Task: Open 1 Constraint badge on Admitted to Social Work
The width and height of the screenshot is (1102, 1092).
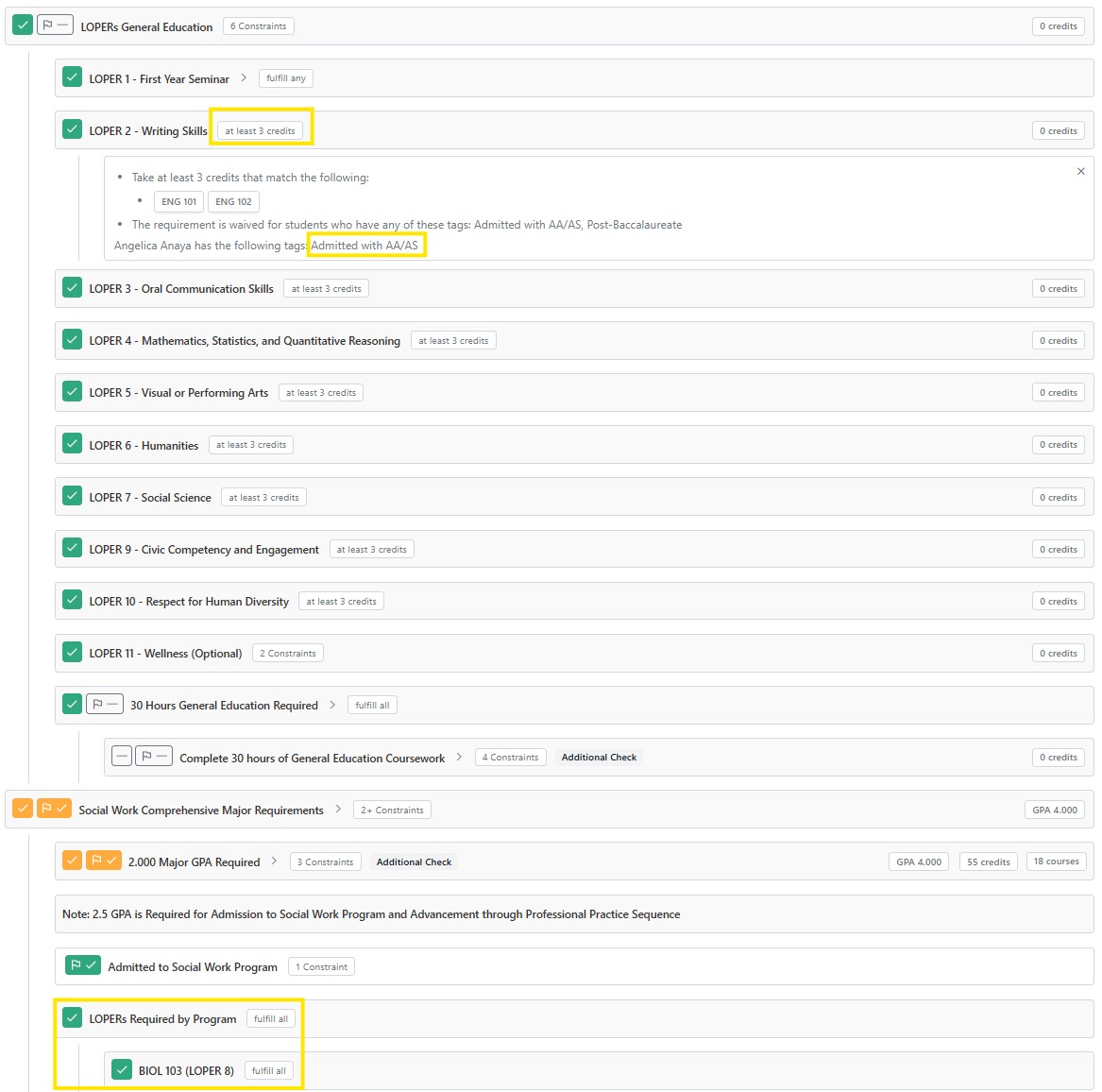Action: [x=321, y=967]
